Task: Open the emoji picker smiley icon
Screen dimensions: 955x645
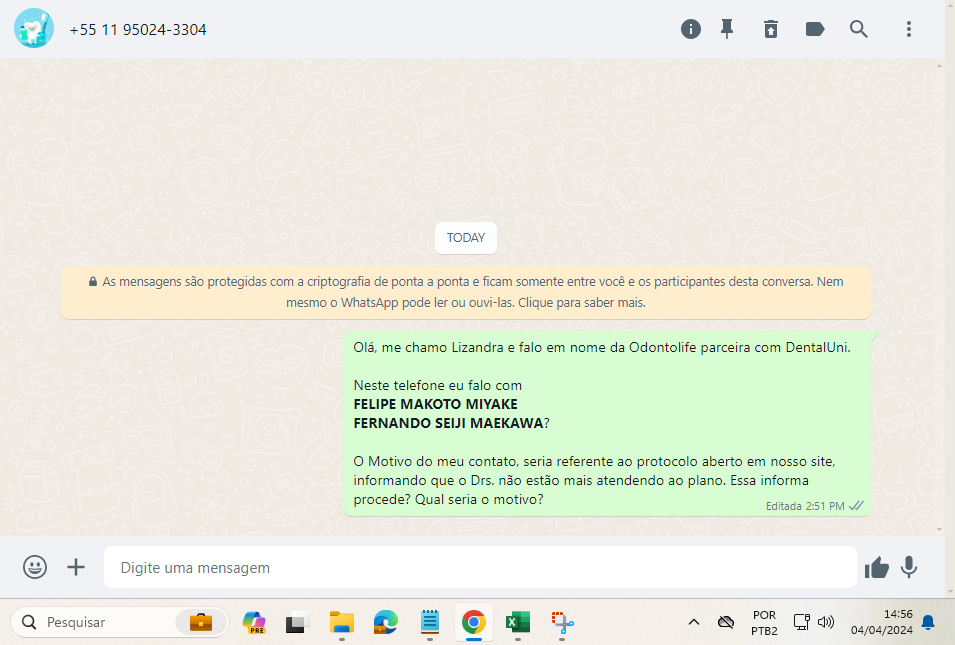Action: 35,567
